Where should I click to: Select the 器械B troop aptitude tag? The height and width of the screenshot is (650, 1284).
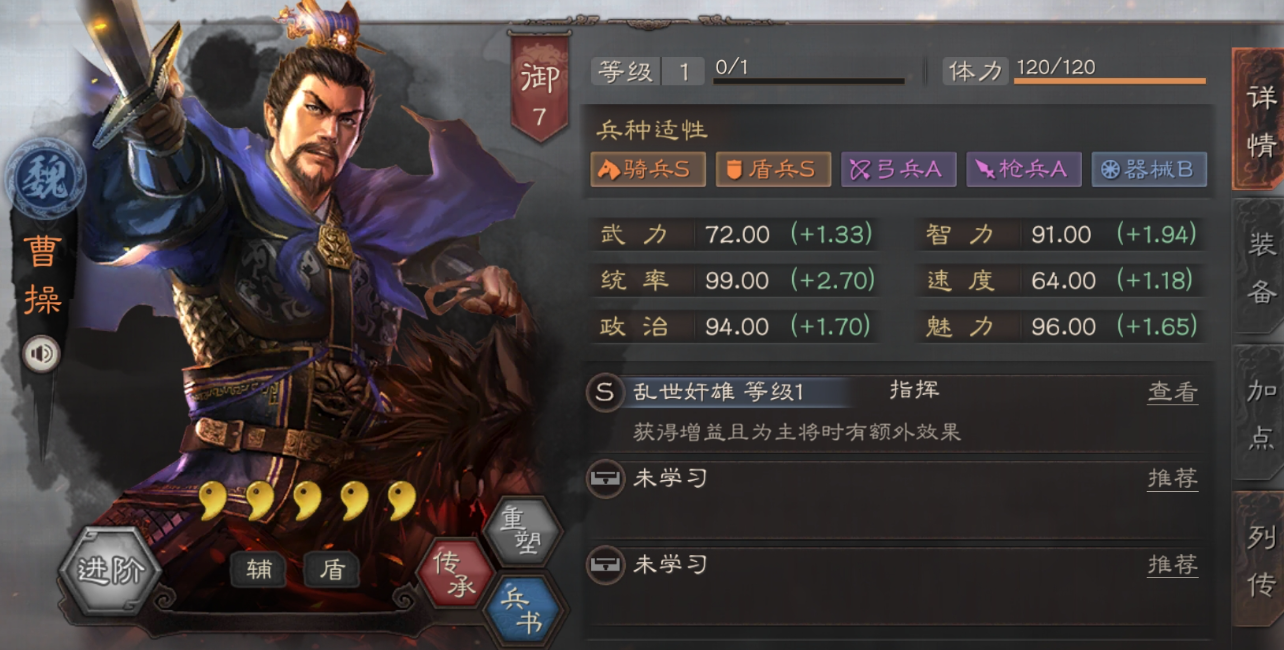click(1149, 169)
